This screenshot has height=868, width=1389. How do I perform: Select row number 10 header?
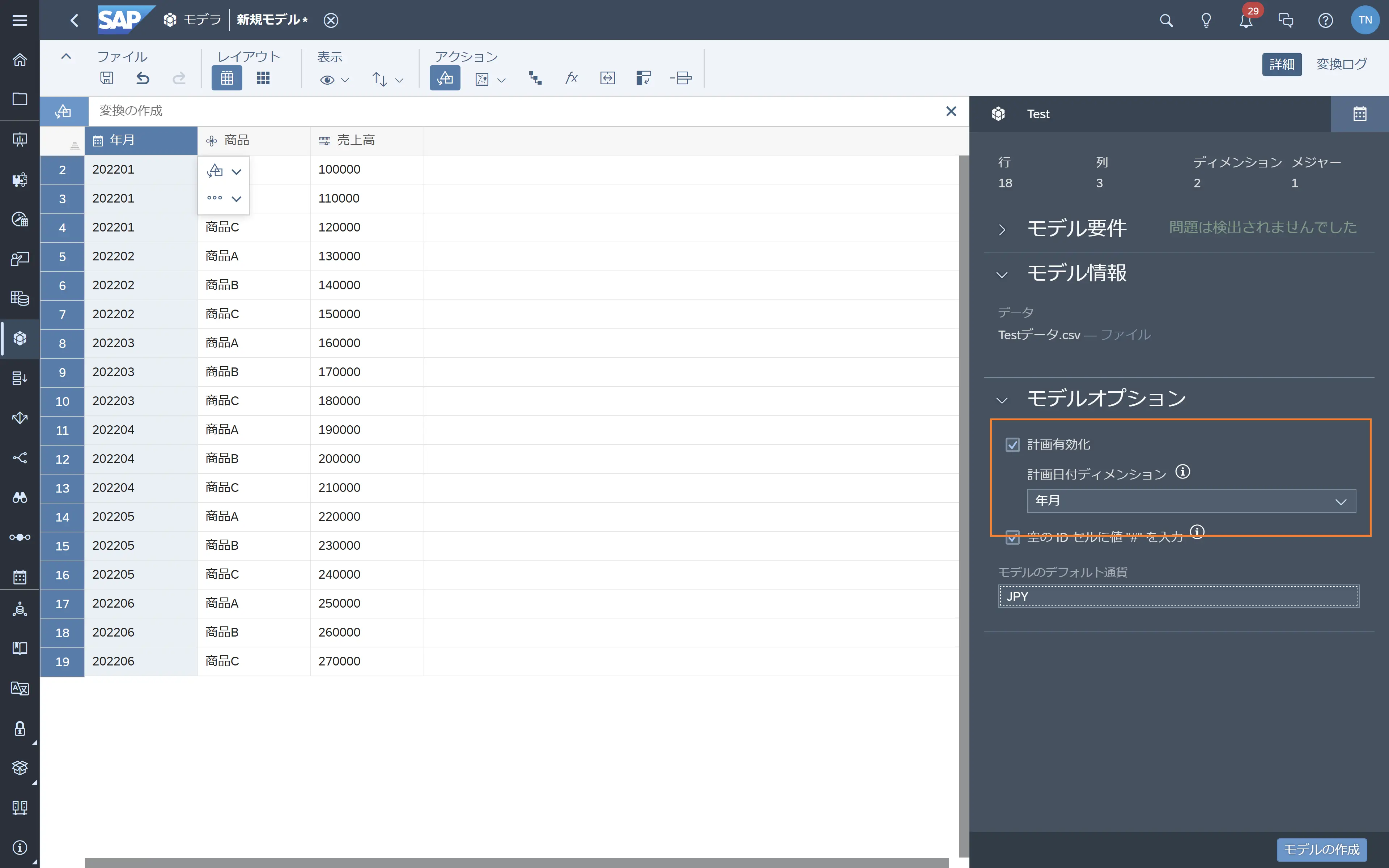(x=62, y=401)
